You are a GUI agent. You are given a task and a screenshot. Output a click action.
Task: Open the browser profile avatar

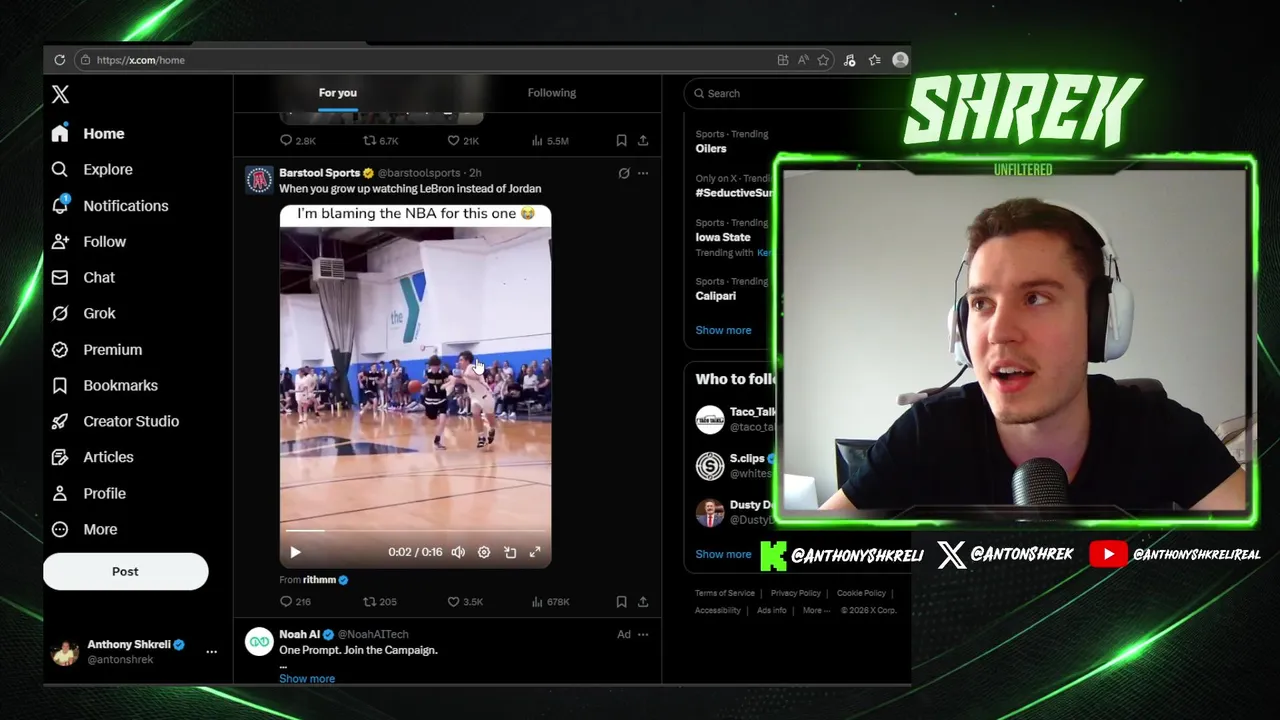[x=900, y=60]
